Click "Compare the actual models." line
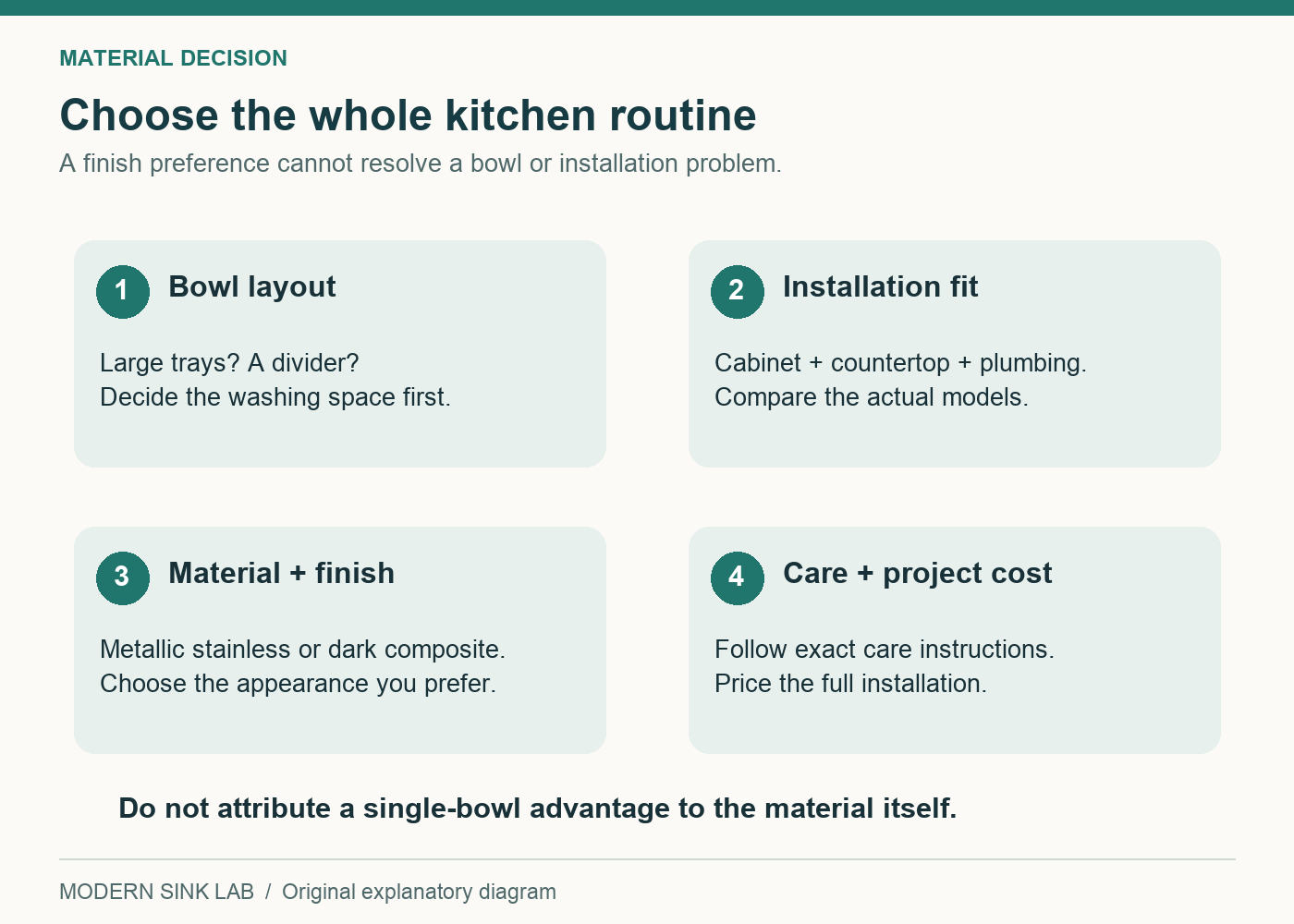The image size is (1294, 924). (x=871, y=397)
